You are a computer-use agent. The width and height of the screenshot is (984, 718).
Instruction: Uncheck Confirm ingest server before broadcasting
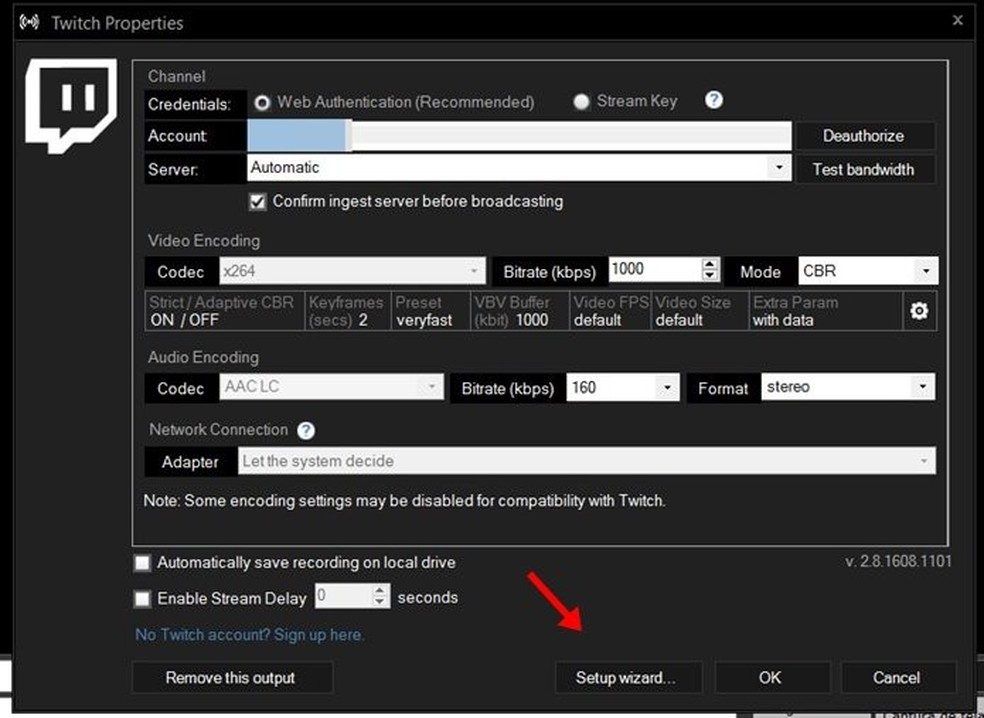tap(257, 201)
